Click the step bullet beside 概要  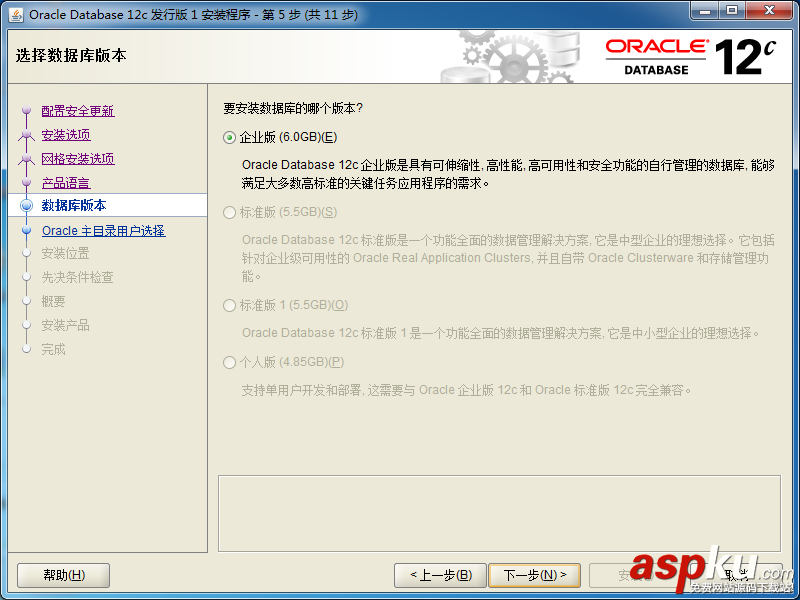[x=27, y=301]
